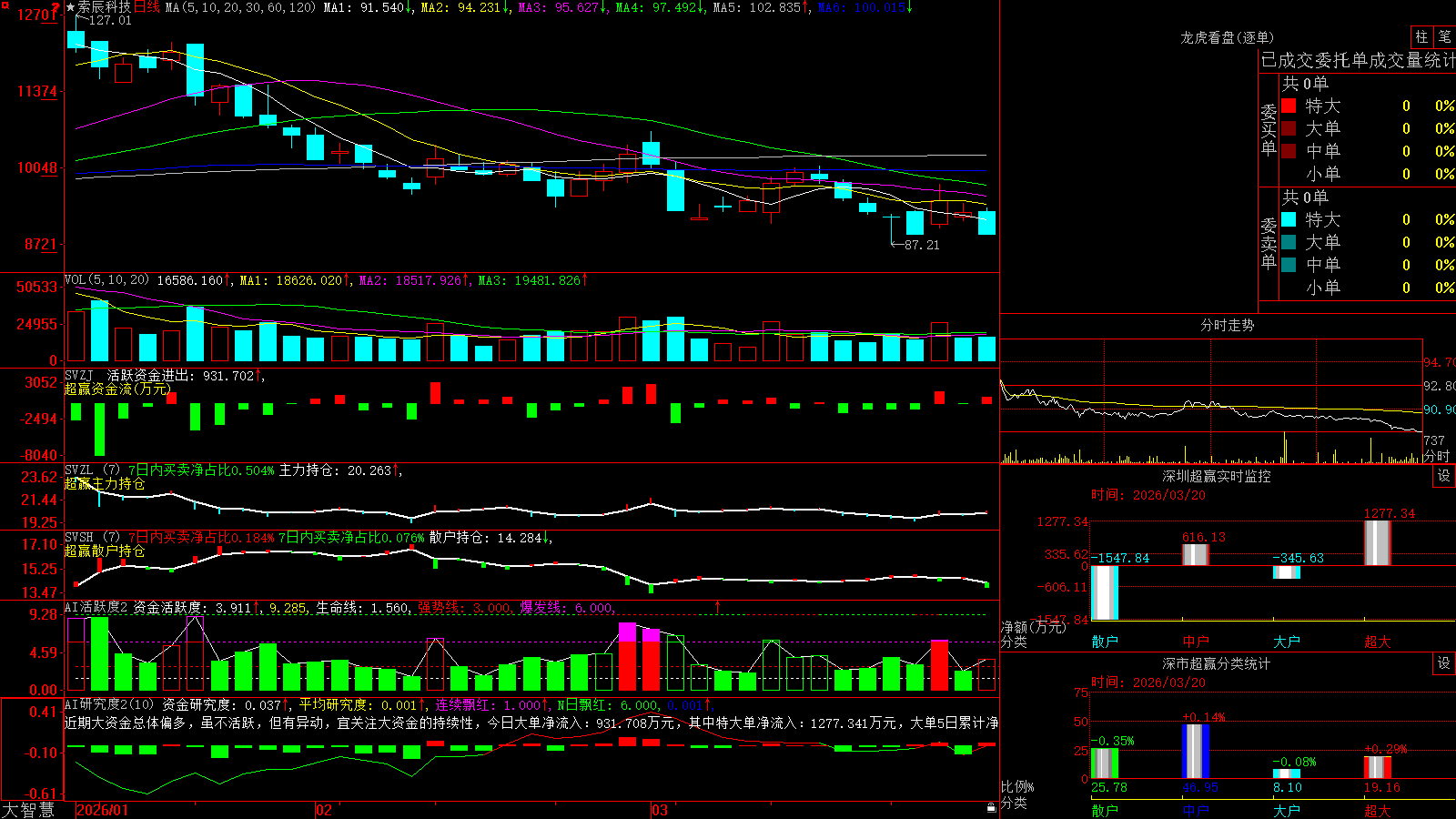
Task: Click the 03 month marker on timeline
Action: [x=660, y=810]
